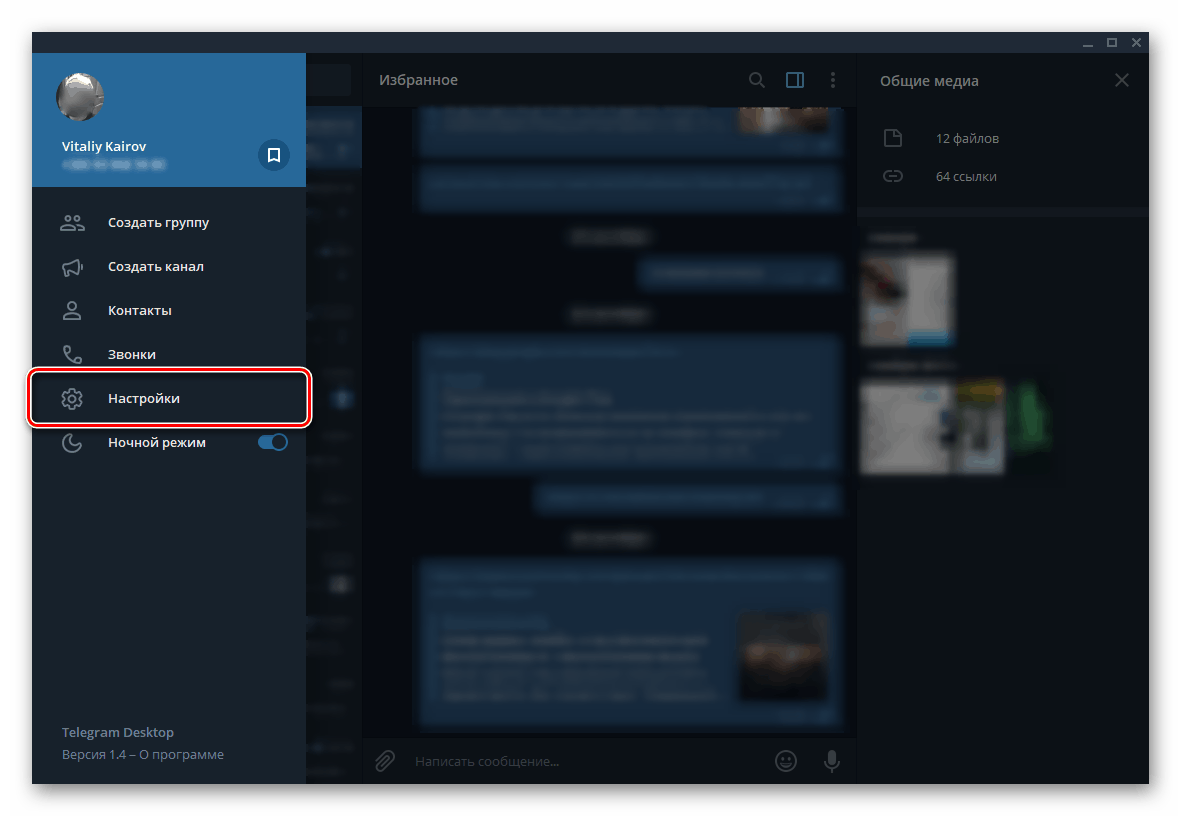Screen dimensions: 1181x816
Task: Open Saved Messages bookmark icon
Action: pyautogui.click(x=274, y=155)
